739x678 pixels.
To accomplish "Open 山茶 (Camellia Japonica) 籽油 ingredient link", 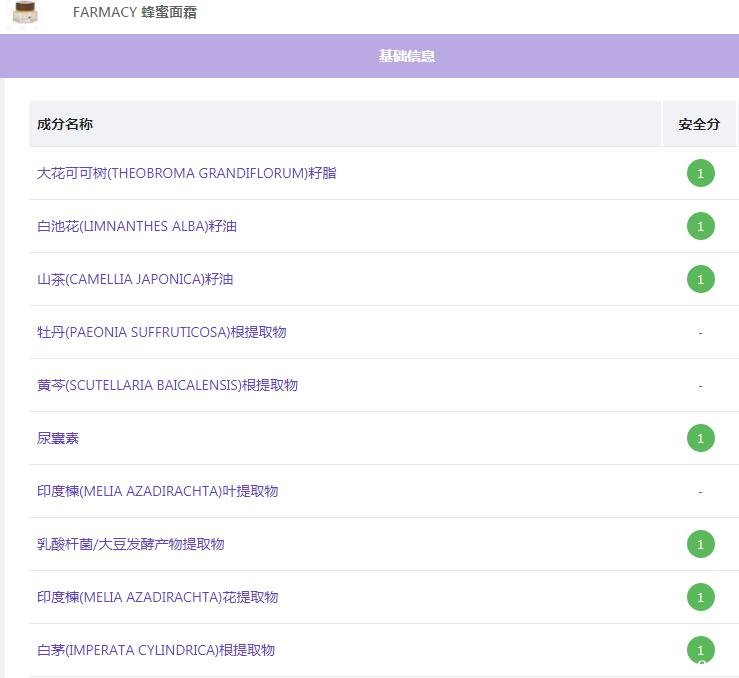I will pos(135,279).
